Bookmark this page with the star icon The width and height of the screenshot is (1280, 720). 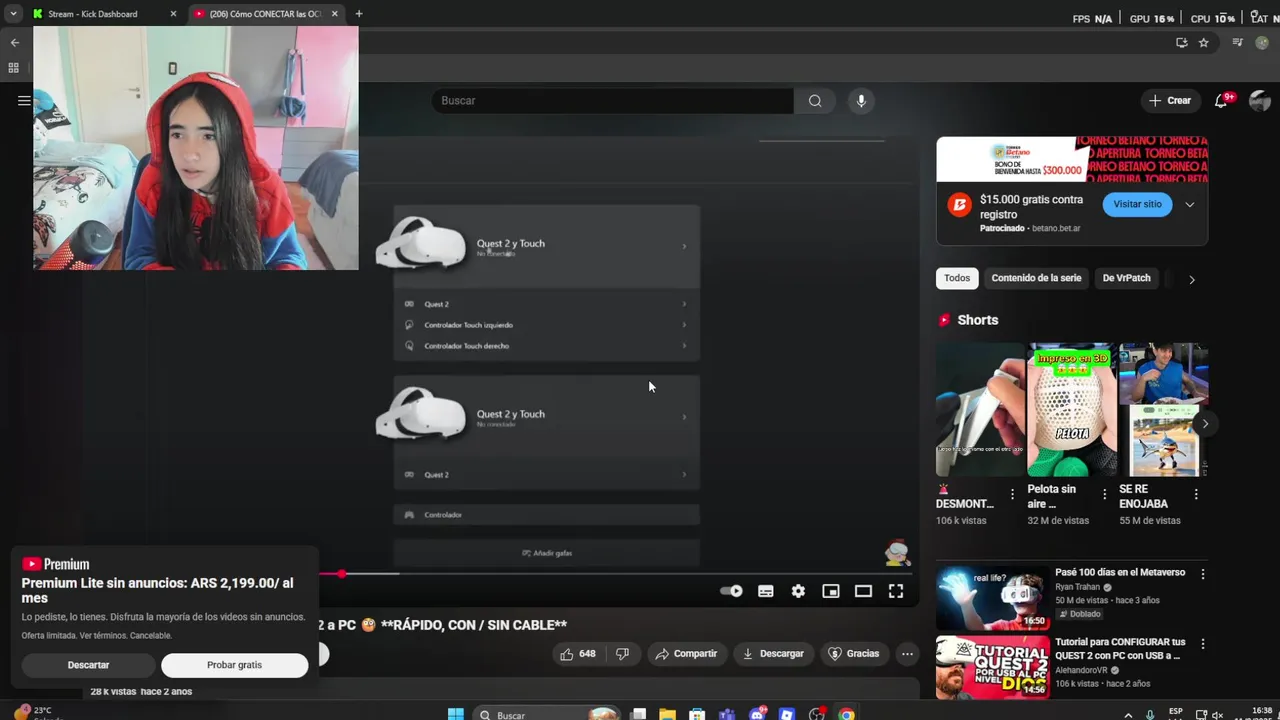point(1204,42)
